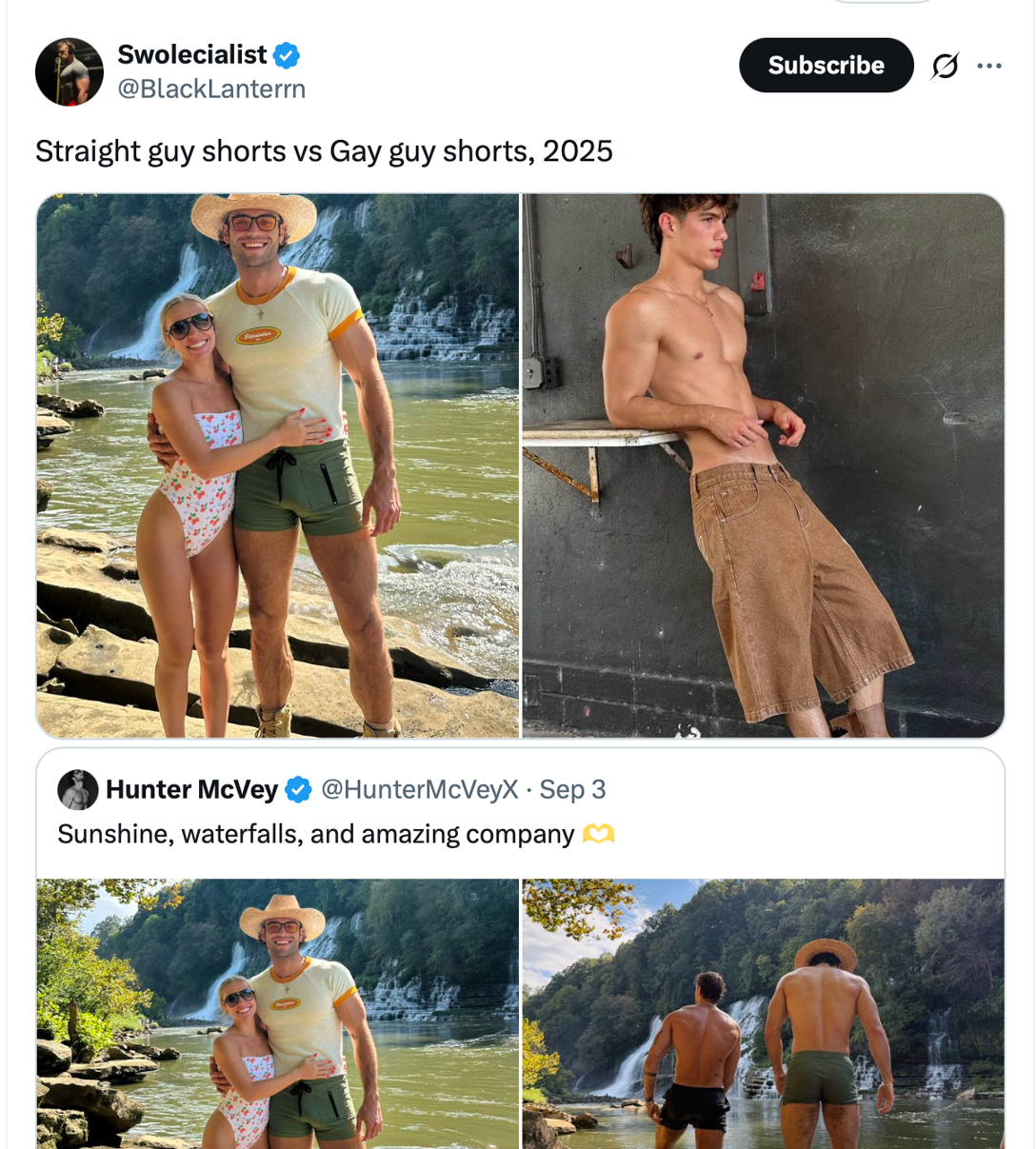
Task: Open the Grok slashed-circle icon
Action: click(x=945, y=66)
